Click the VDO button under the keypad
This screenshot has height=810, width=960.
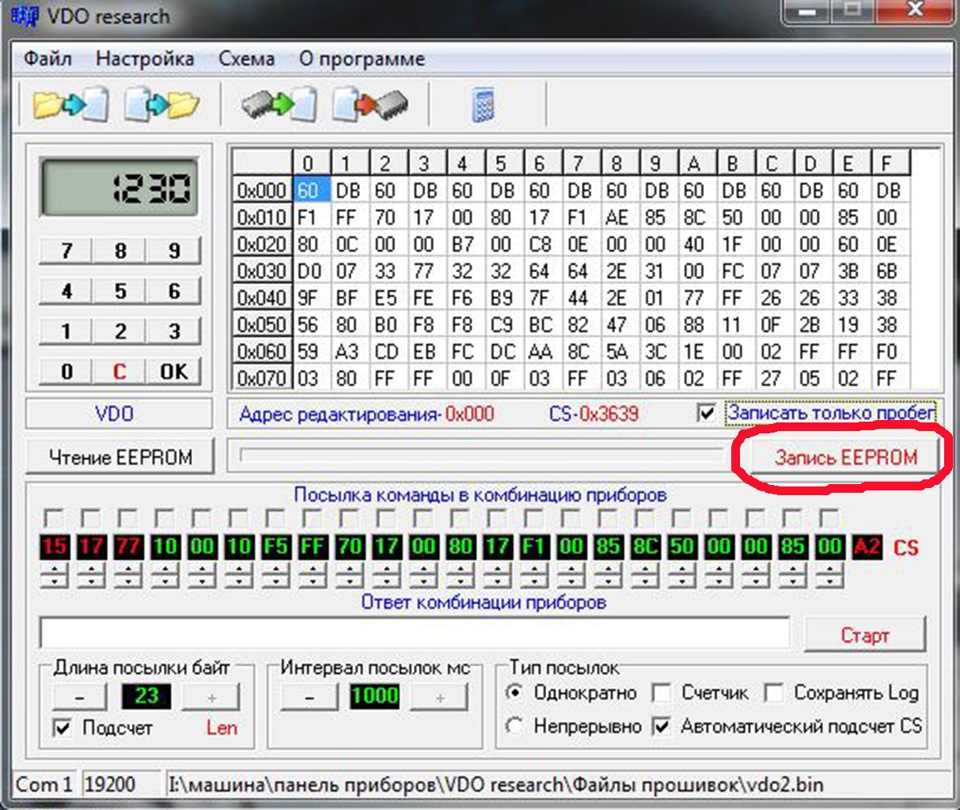[119, 414]
